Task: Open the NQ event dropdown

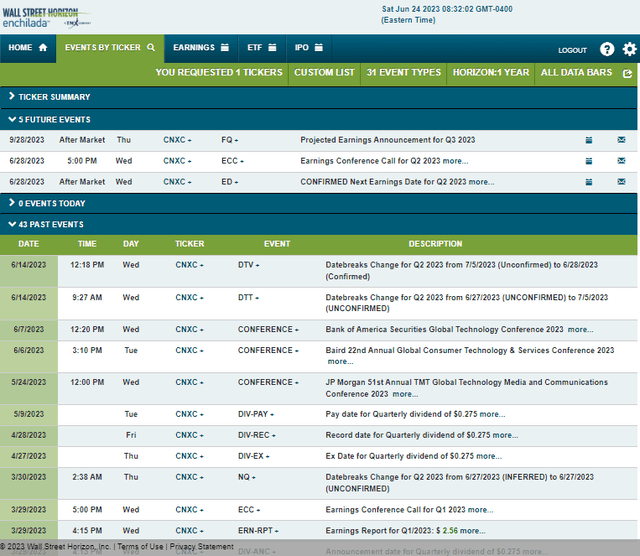Action: click(x=247, y=477)
